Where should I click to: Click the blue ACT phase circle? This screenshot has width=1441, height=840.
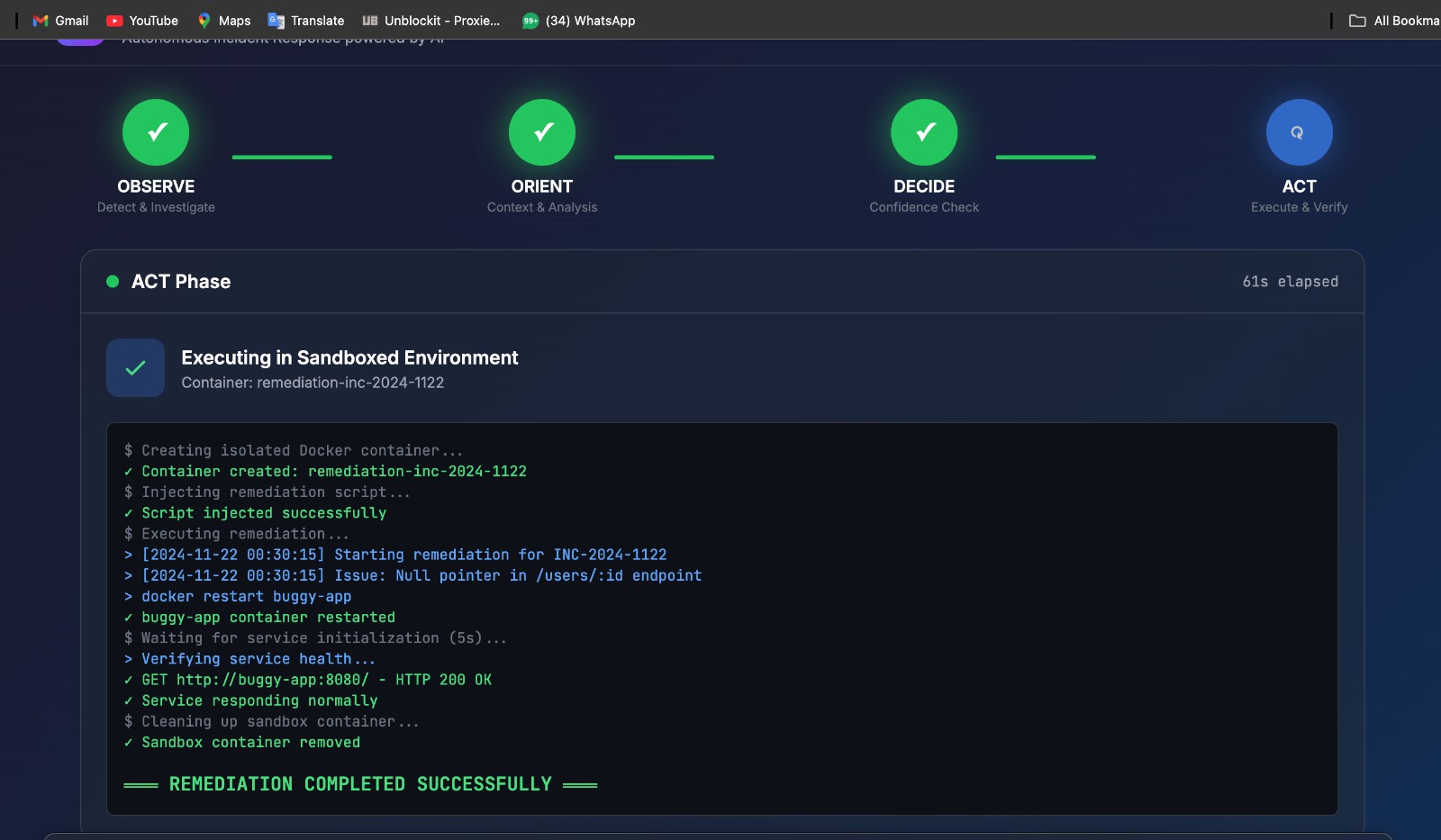click(x=1299, y=132)
